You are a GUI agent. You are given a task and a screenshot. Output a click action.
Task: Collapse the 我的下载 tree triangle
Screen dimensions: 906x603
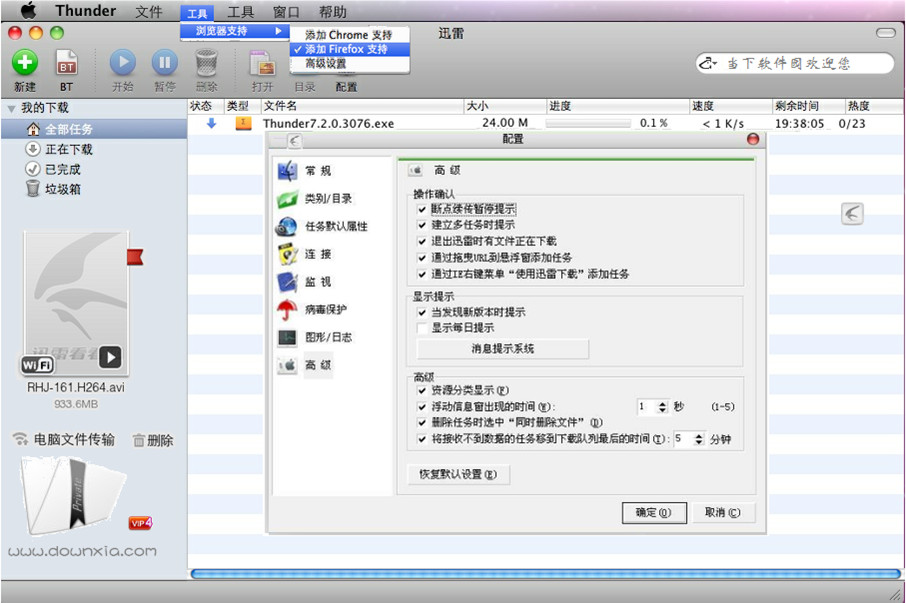pos(11,109)
